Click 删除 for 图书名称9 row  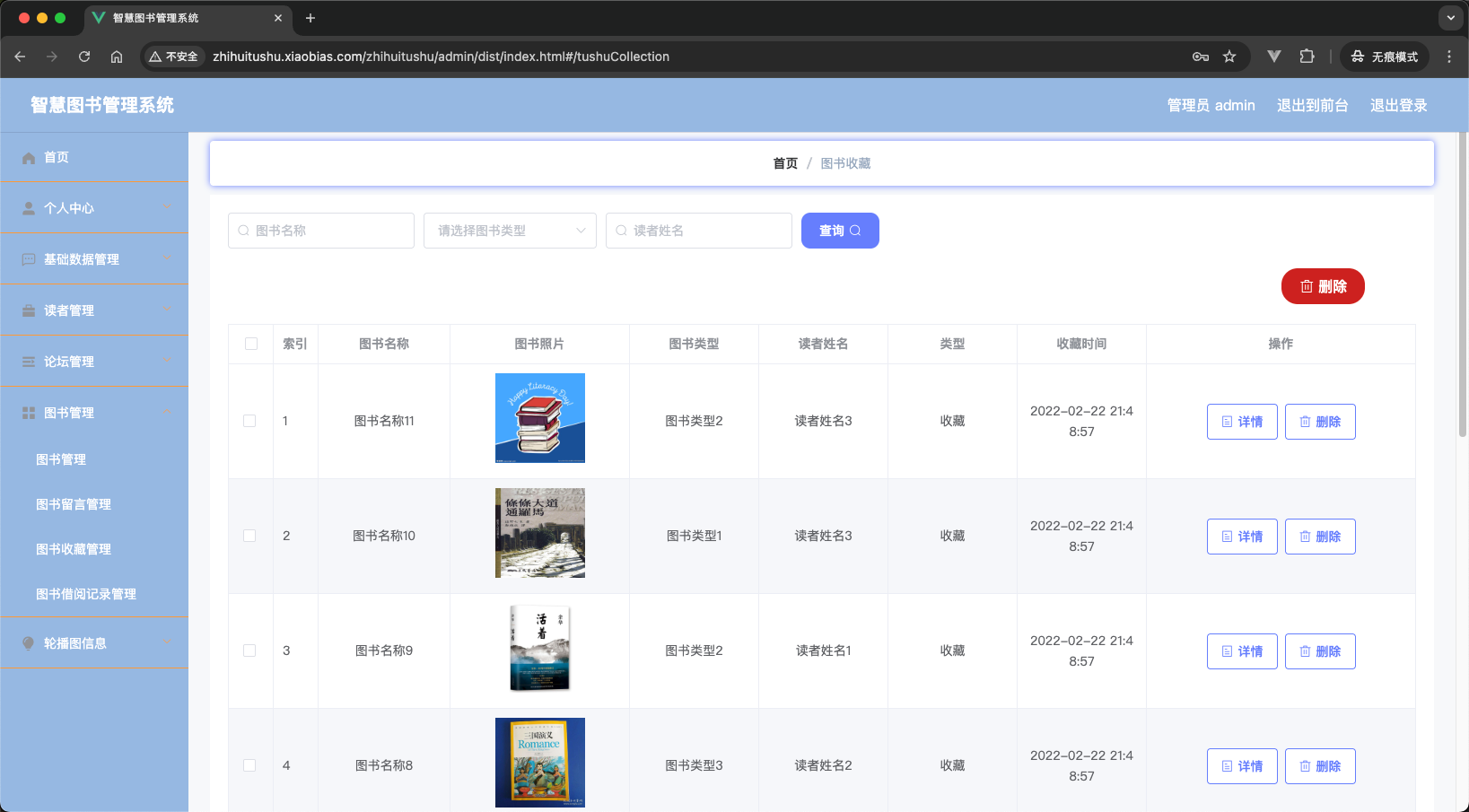point(1320,651)
